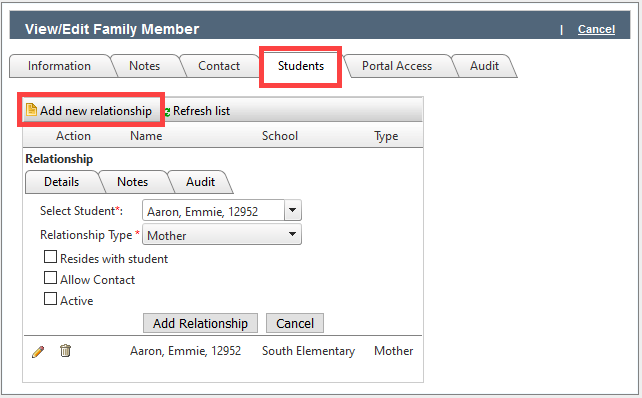Open the Select Student dropdown arrow
This screenshot has height=398, width=642.
292,210
